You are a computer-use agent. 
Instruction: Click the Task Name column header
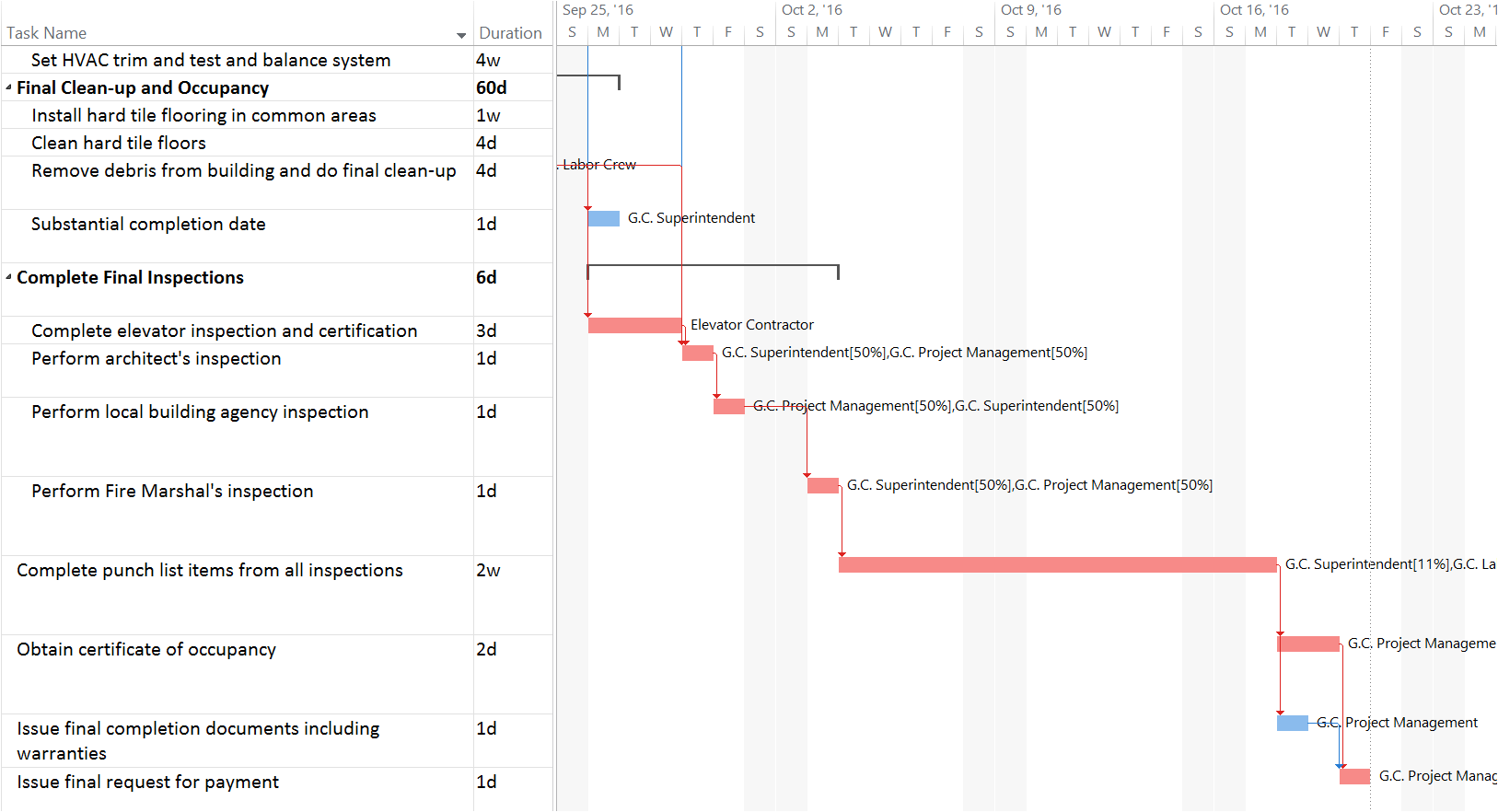tap(46, 33)
